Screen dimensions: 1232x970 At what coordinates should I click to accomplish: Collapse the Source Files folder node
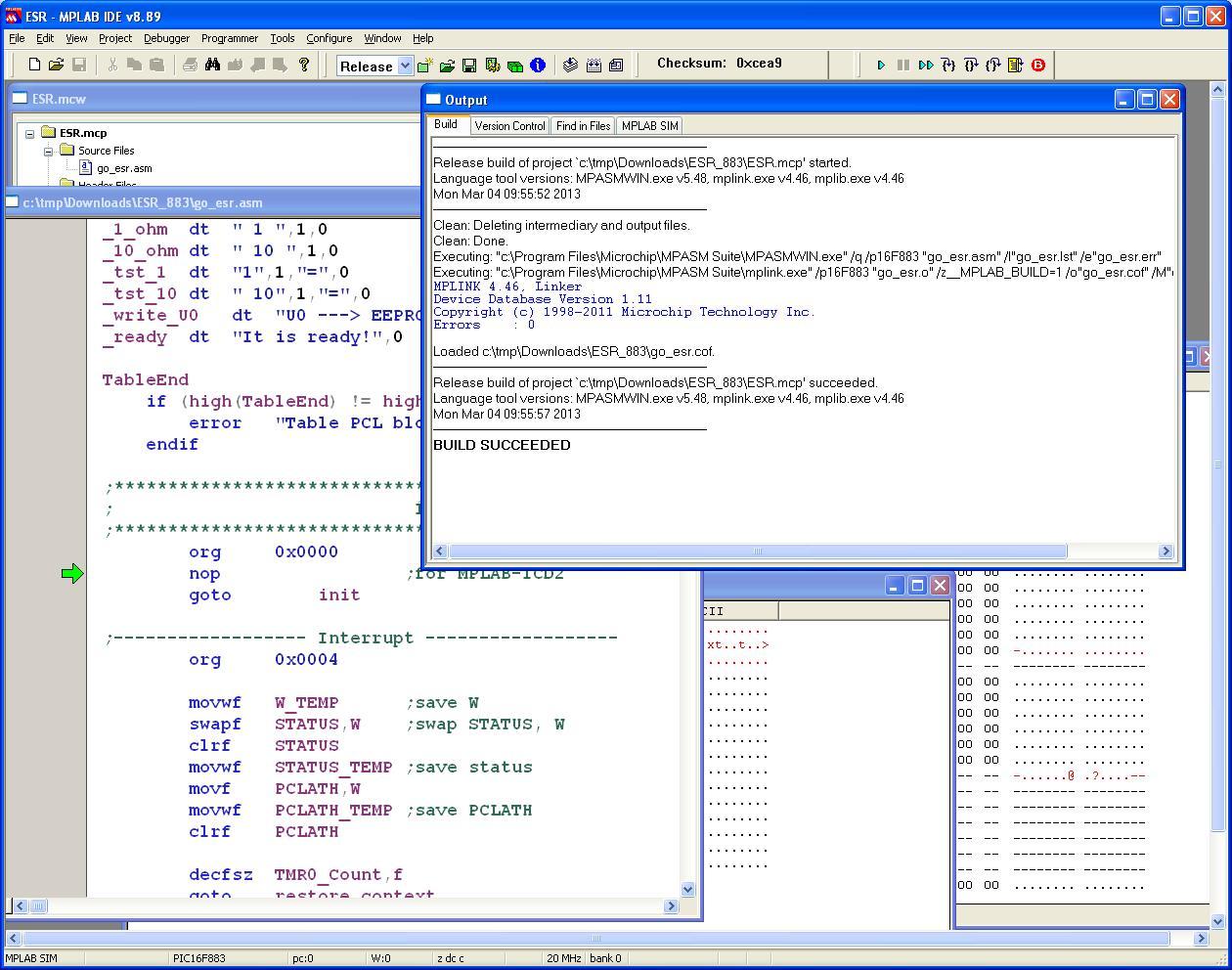(x=48, y=151)
